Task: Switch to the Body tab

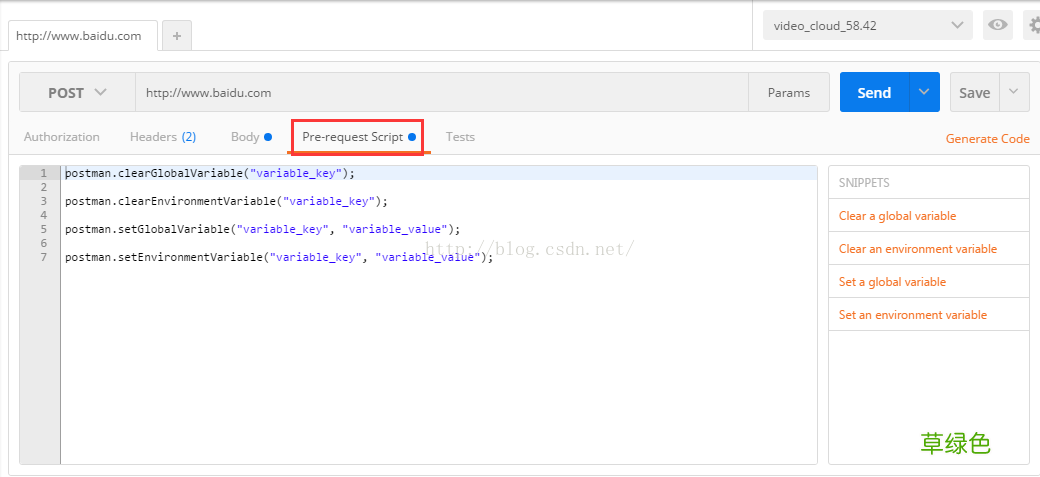Action: pos(251,137)
